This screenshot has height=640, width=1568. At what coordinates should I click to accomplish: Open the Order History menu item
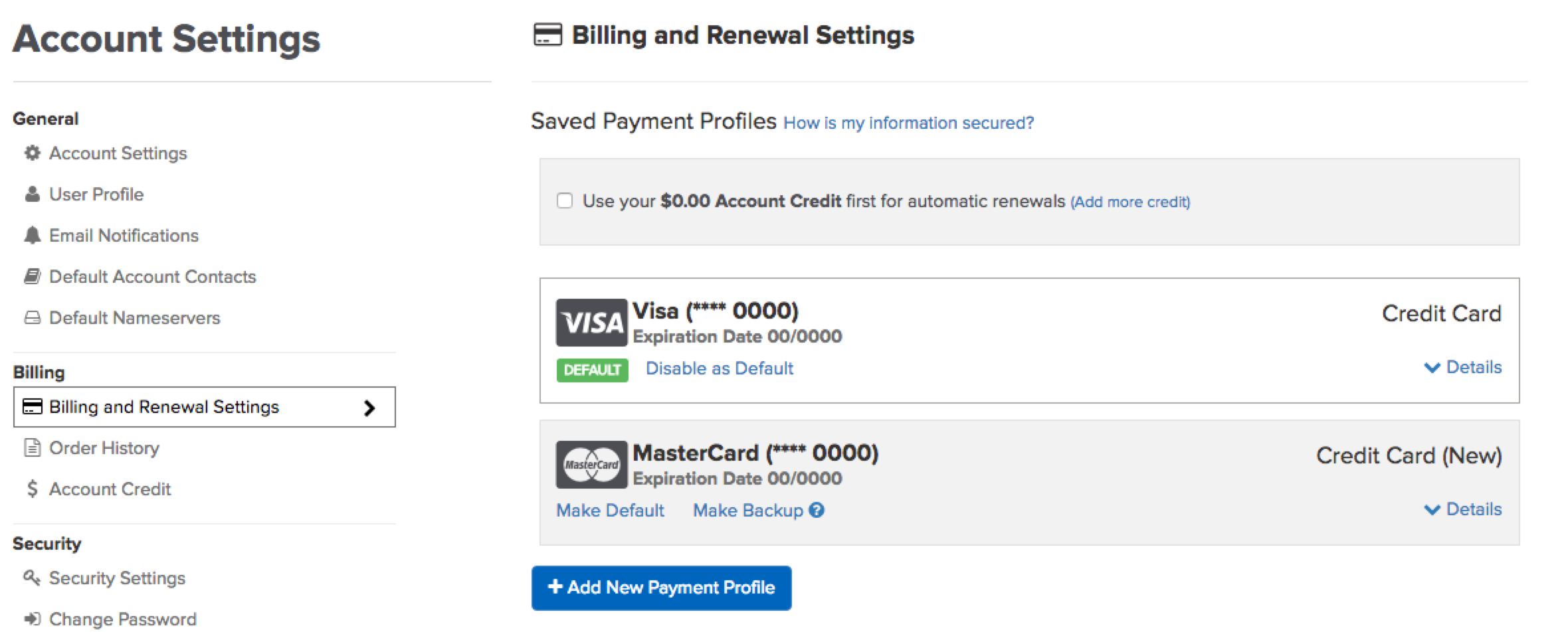[x=104, y=448]
